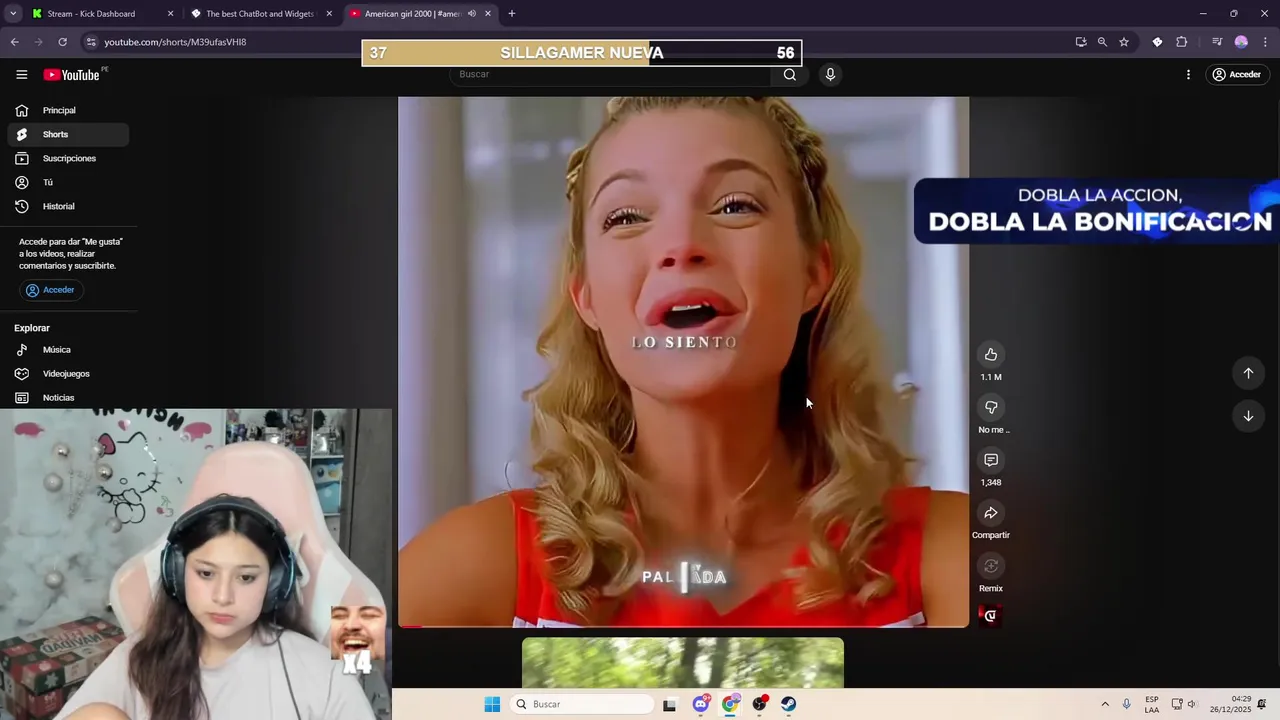This screenshot has width=1280, height=720.
Task: Expand the tab search dropdown
Action: click(13, 14)
